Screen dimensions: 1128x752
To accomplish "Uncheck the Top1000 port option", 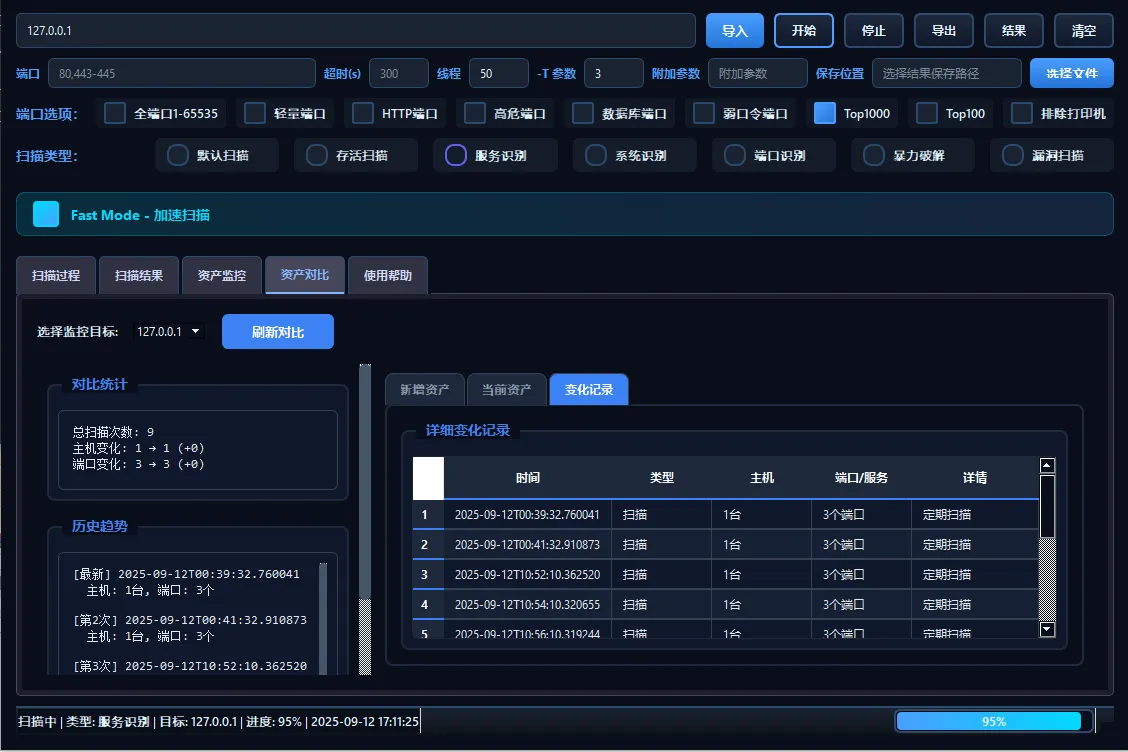I will (x=826, y=113).
